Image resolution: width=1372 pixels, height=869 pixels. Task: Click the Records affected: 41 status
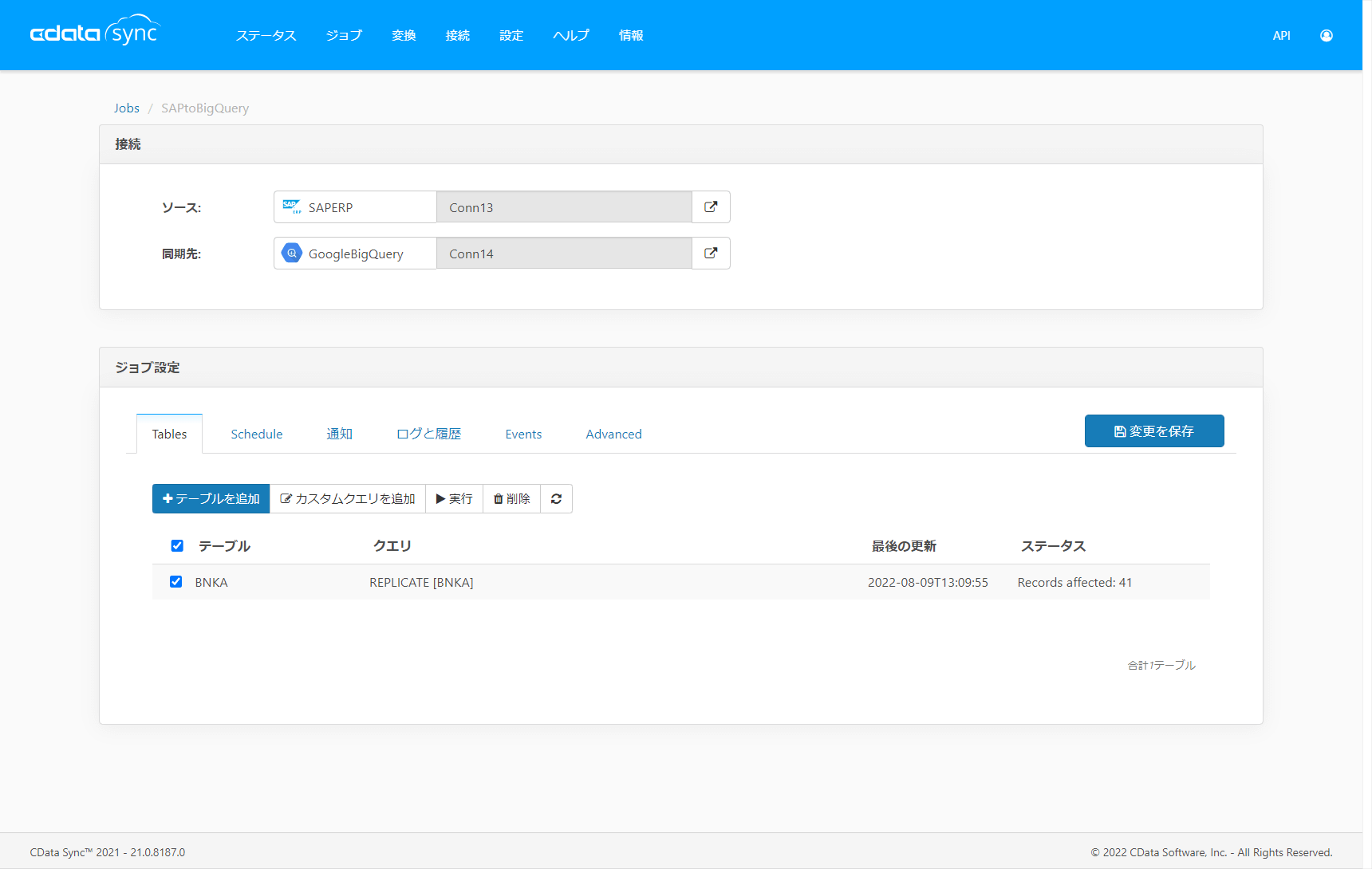[x=1074, y=583]
